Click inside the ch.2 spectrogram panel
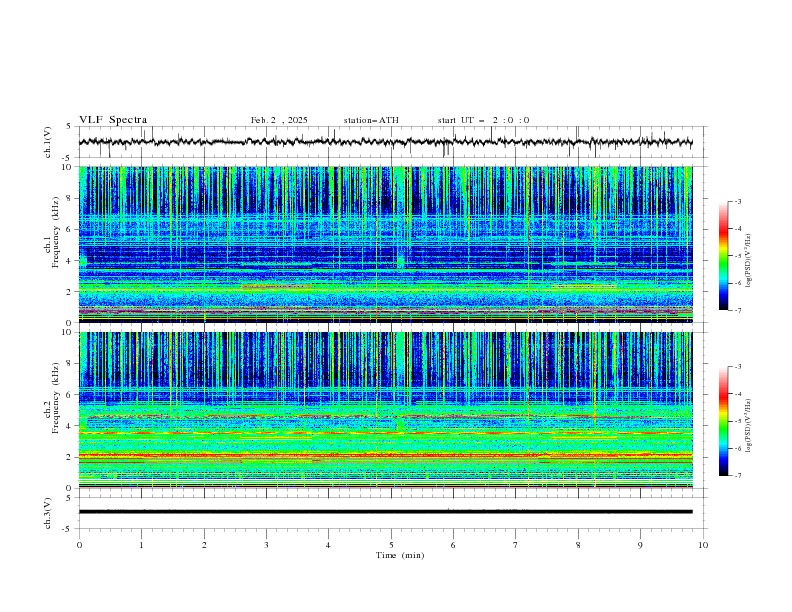Image resolution: width=792 pixels, height=612 pixels. pyautogui.click(x=385, y=410)
